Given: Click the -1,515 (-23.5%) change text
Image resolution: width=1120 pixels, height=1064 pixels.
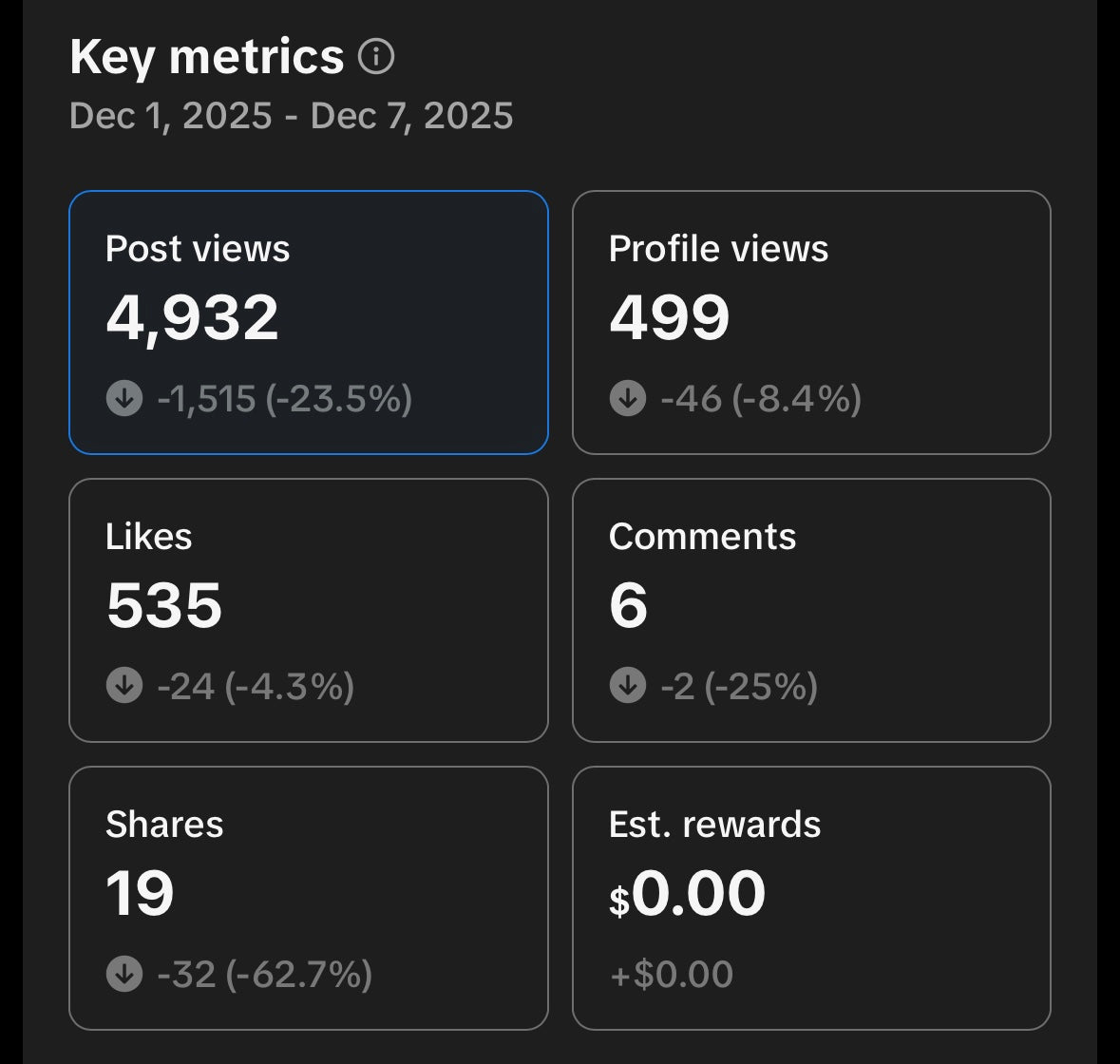Looking at the screenshot, I should click(284, 398).
